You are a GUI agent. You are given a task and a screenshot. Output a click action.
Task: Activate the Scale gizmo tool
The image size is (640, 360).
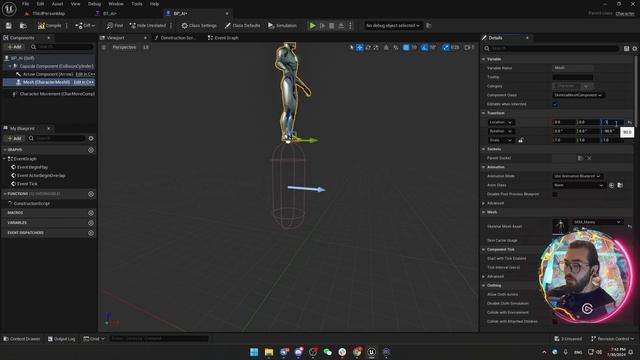376,47
